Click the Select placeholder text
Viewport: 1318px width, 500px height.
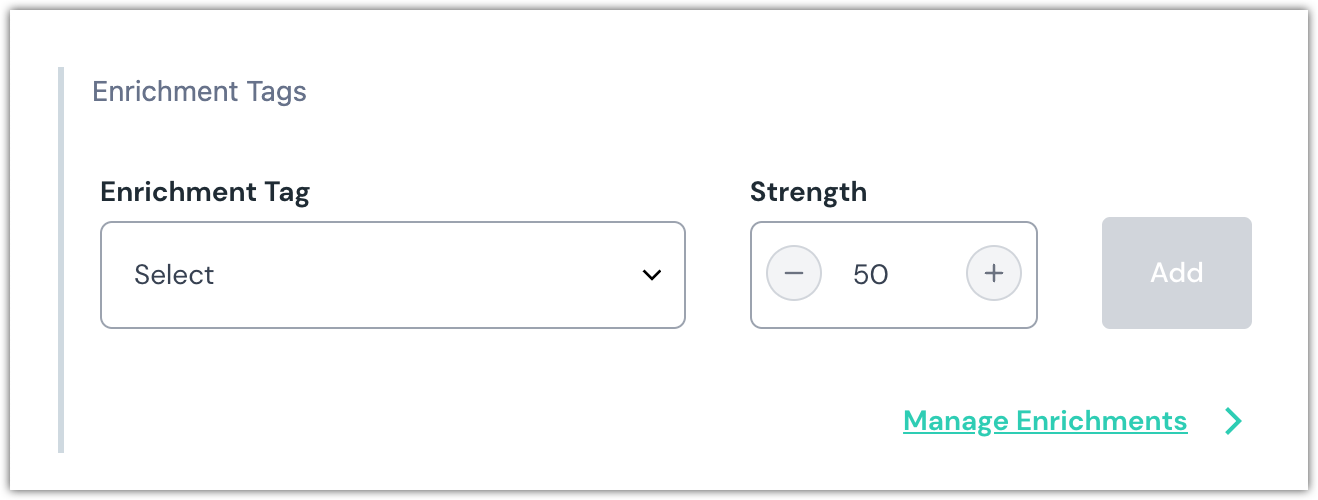pos(175,275)
